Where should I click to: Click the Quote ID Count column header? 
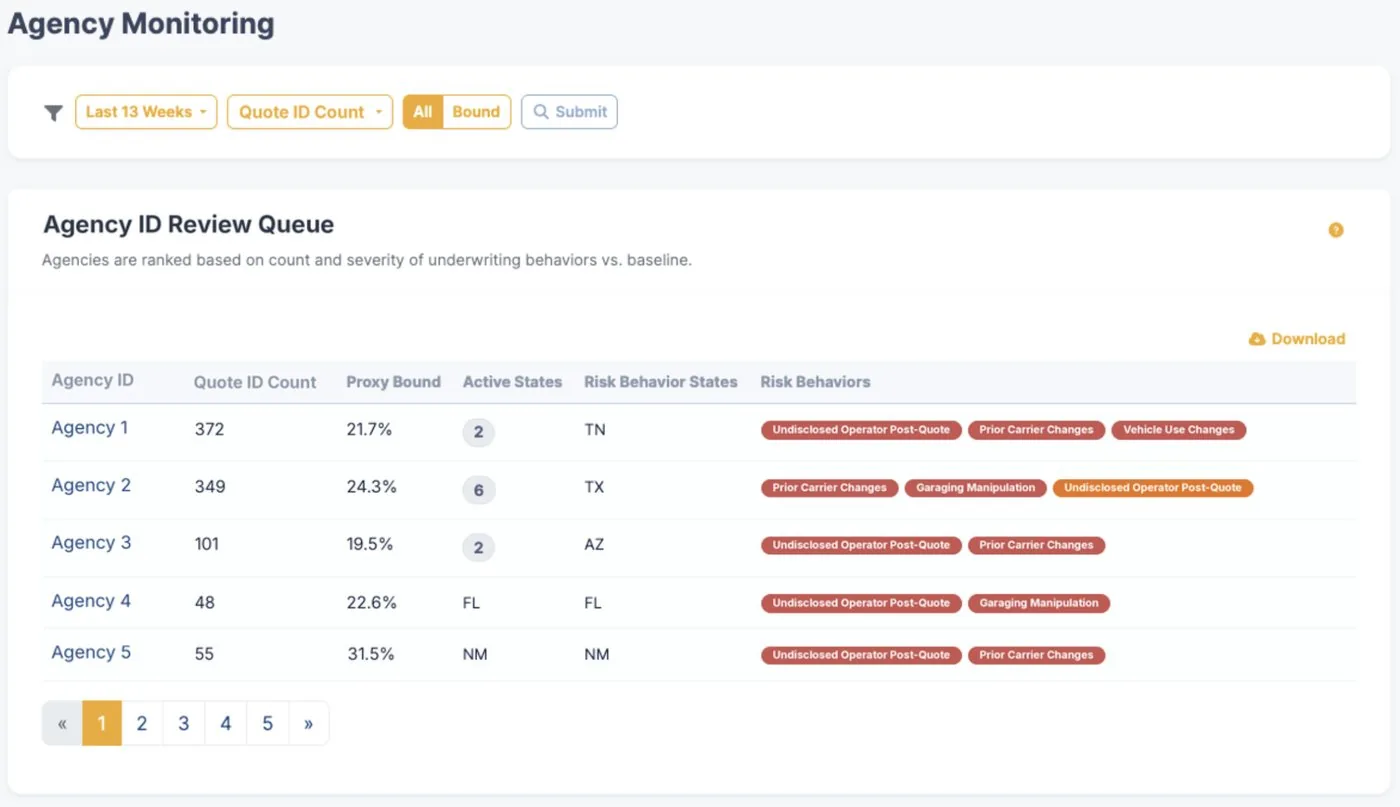click(255, 382)
